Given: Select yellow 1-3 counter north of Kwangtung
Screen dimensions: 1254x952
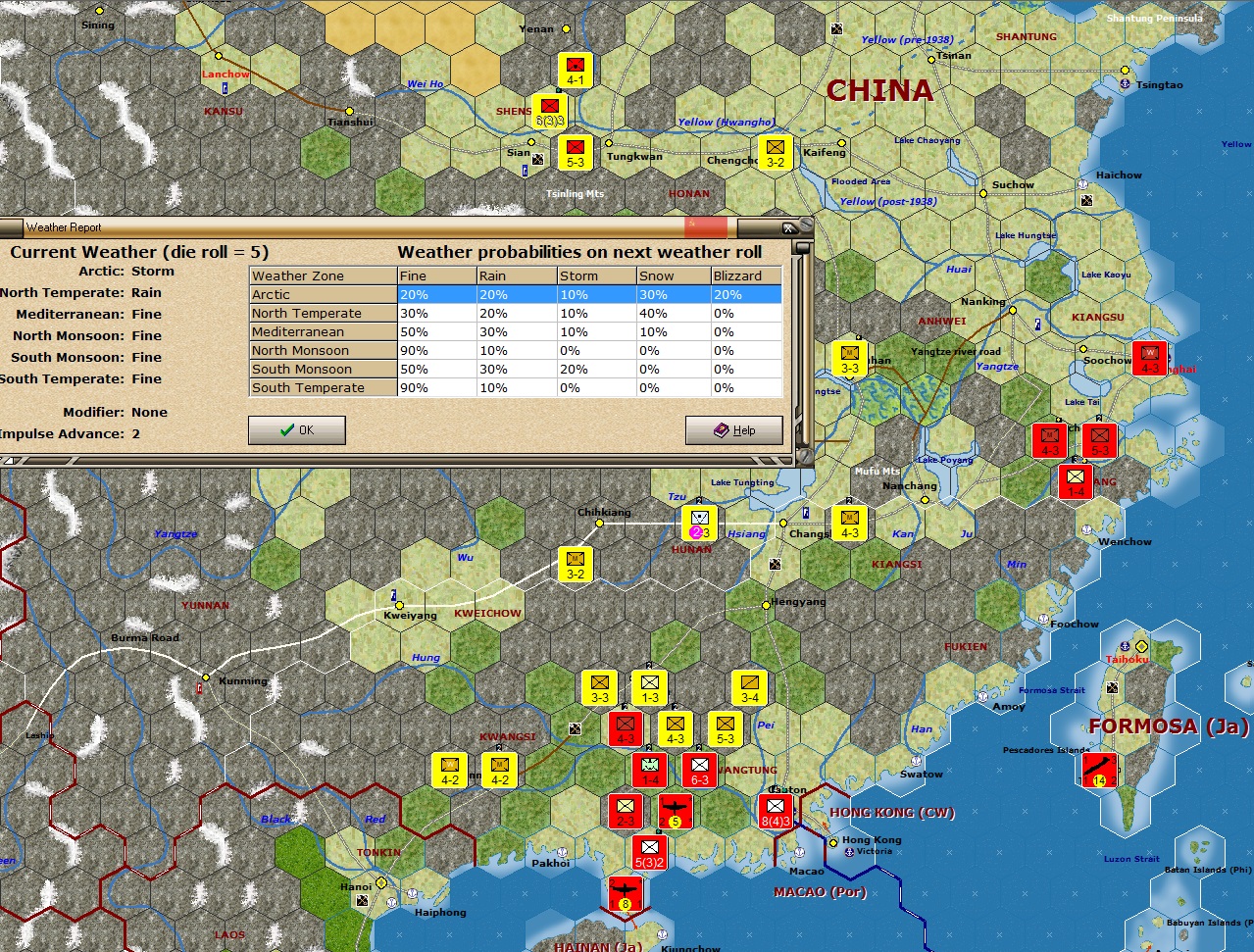Looking at the screenshot, I should coord(650,688).
